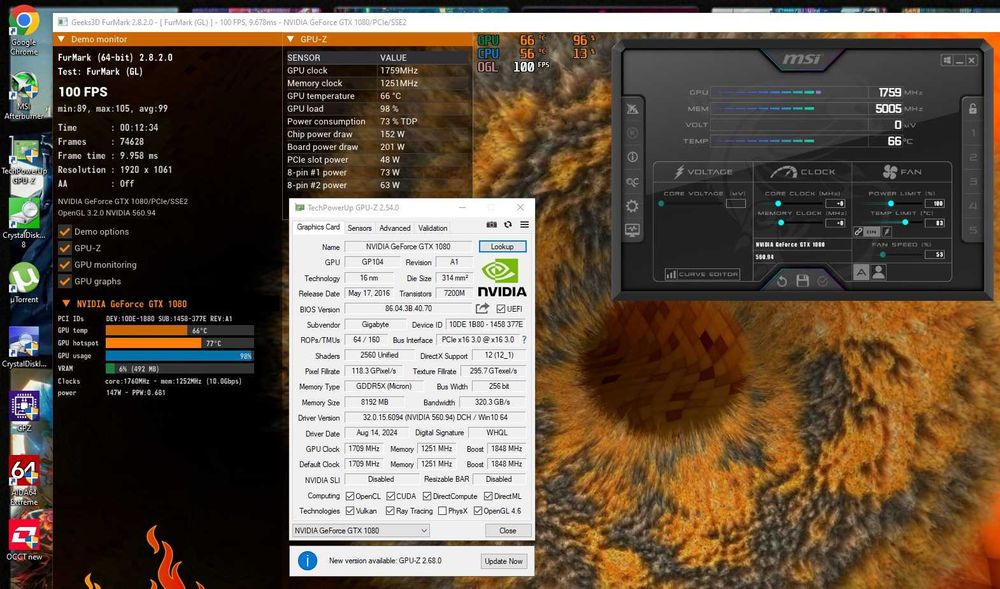Open the OC Scanner icon in Afterburner
This screenshot has height=589, width=1000.
pyautogui.click(x=633, y=182)
